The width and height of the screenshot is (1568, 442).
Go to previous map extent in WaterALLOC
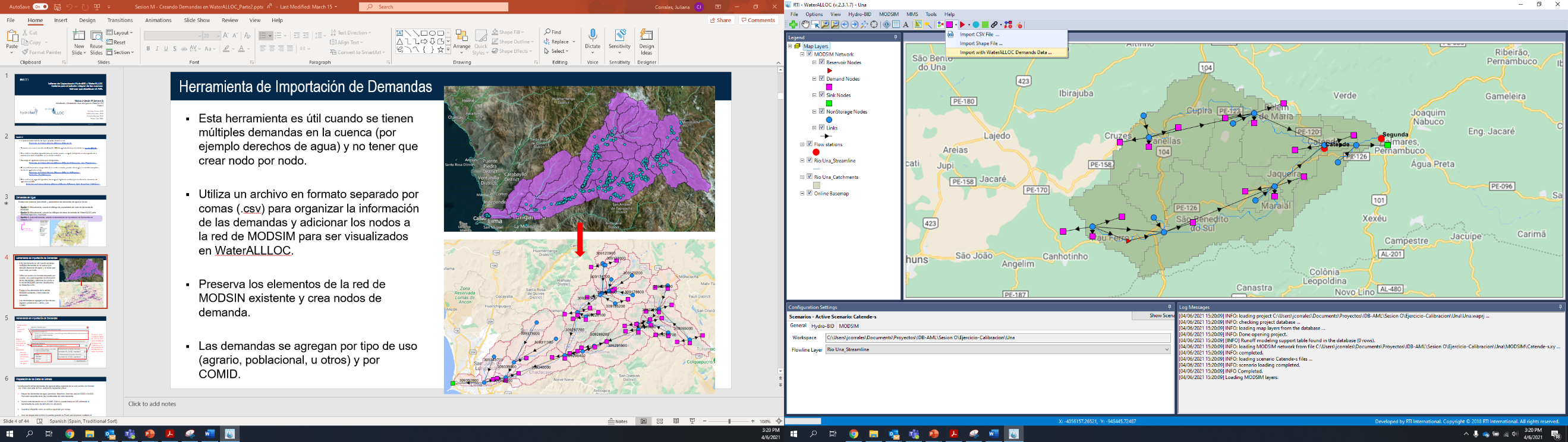coord(845,24)
